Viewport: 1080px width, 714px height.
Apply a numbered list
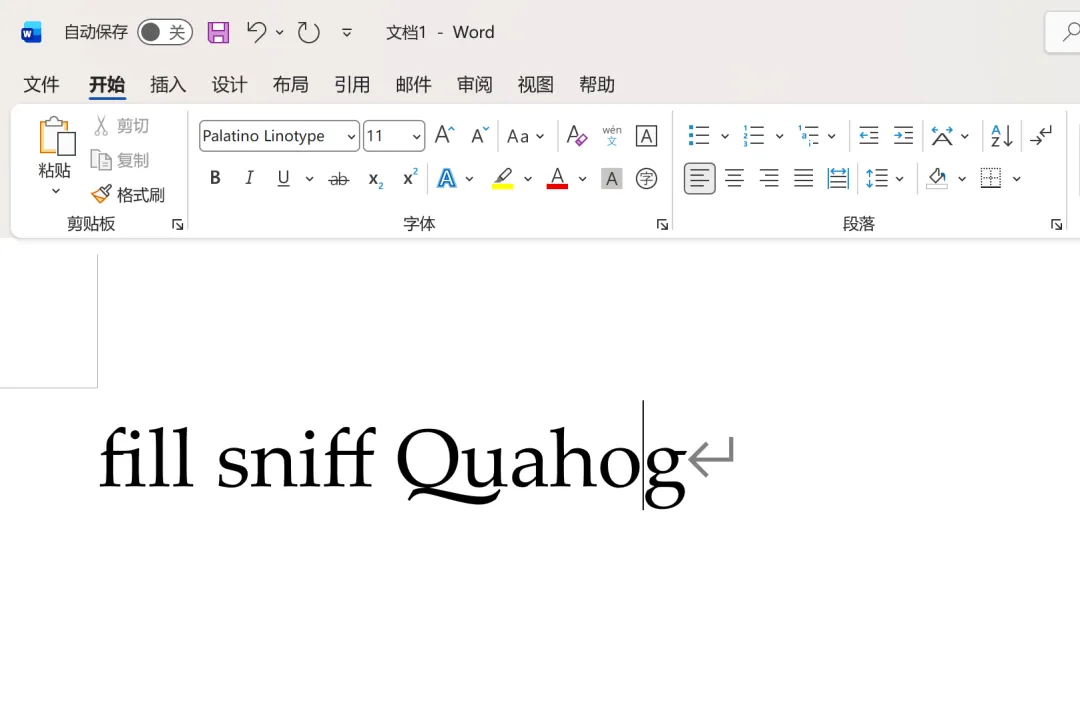coord(754,136)
